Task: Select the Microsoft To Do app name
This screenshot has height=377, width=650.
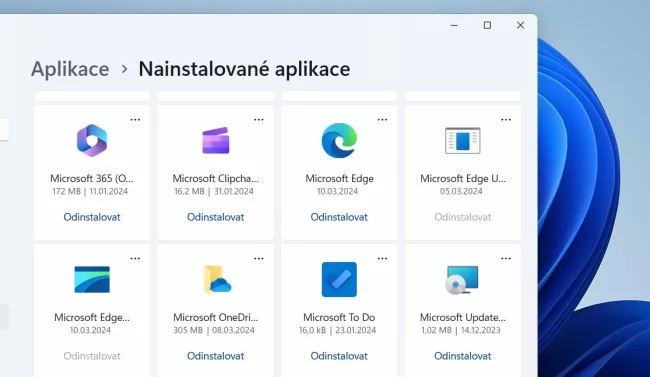Action: [339, 317]
